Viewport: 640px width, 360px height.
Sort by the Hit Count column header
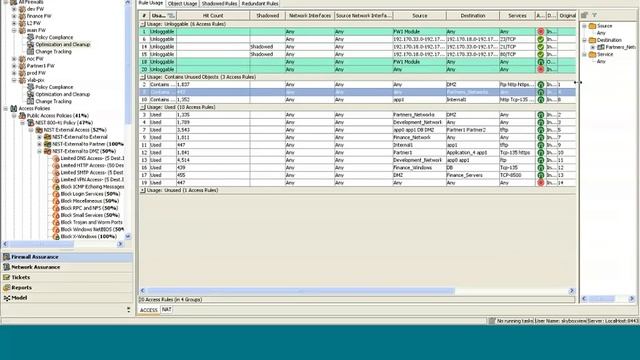213,16
